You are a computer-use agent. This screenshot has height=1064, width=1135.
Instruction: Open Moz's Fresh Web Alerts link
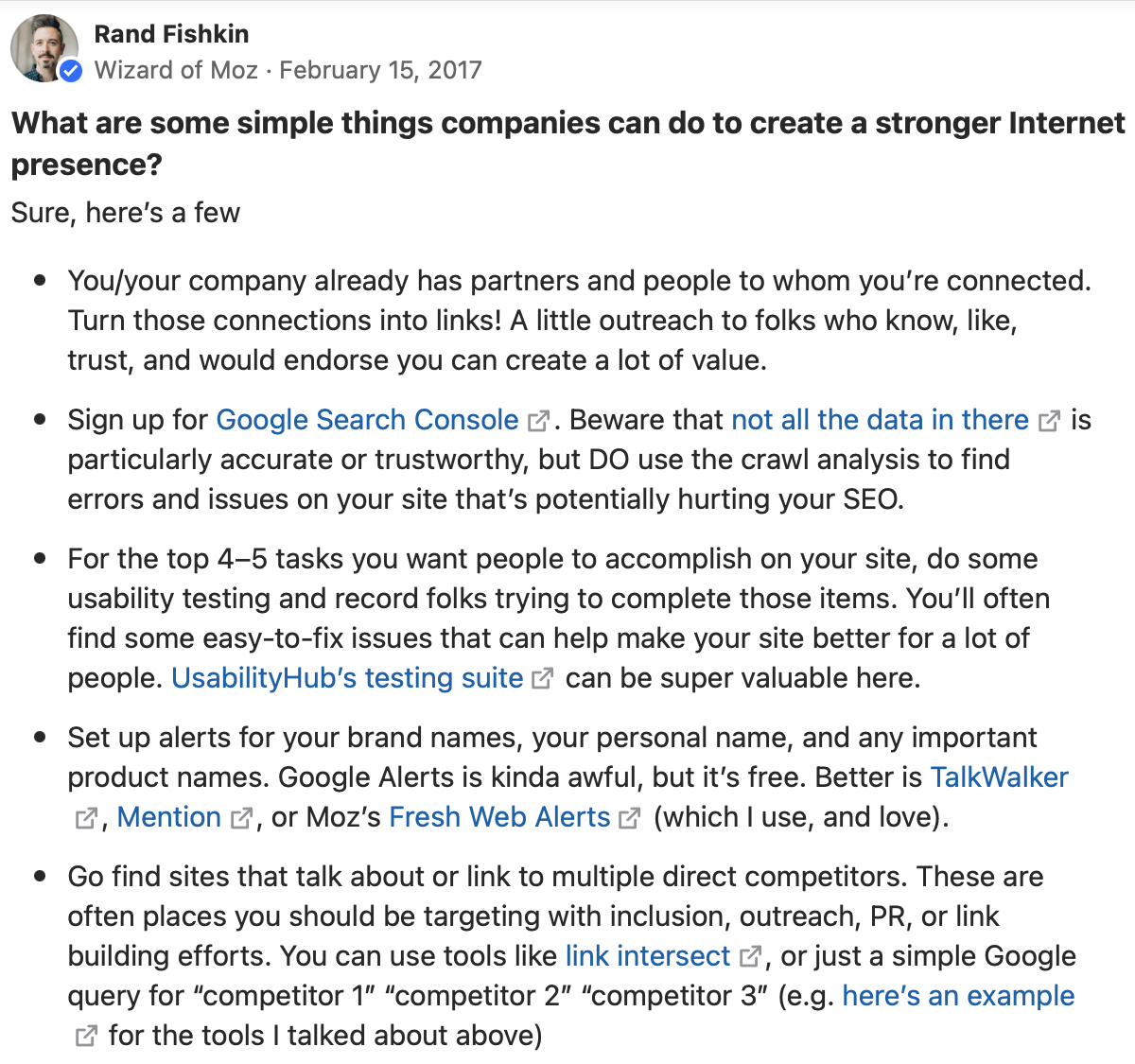(499, 817)
